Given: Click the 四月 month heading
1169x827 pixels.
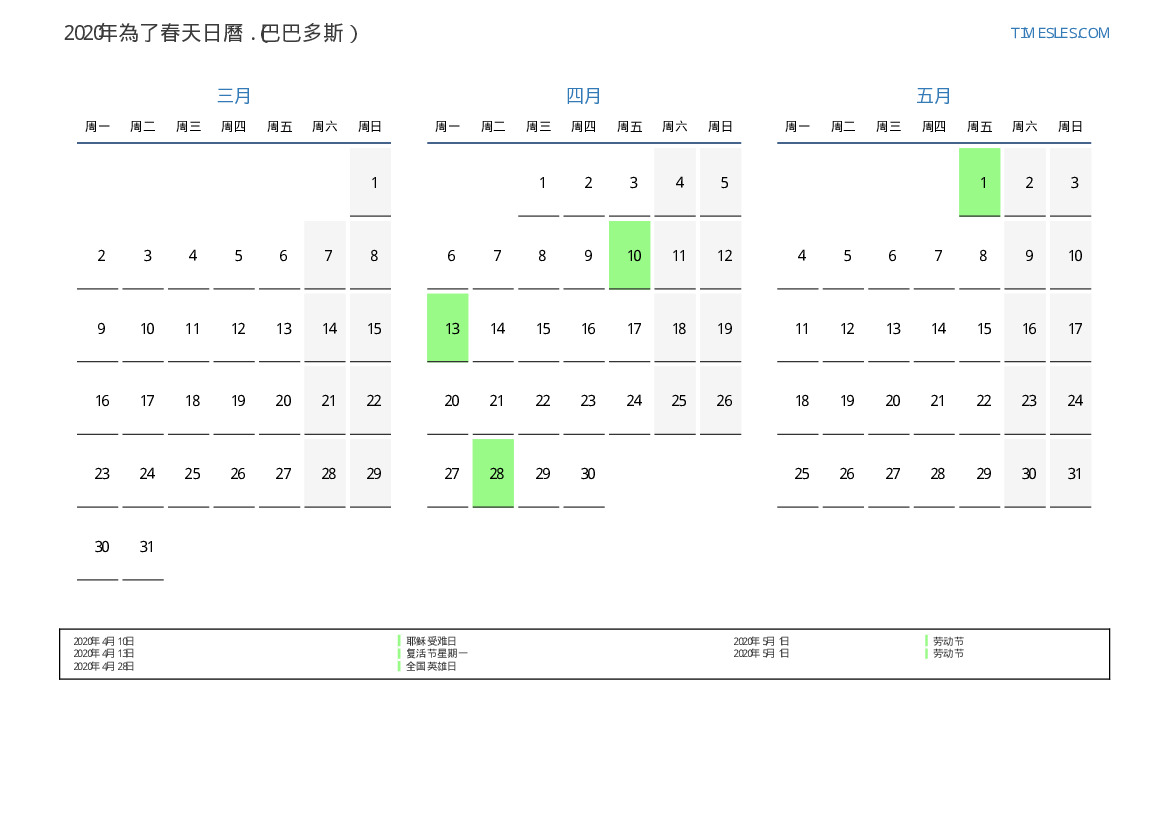Looking at the screenshot, I should point(584,96).
